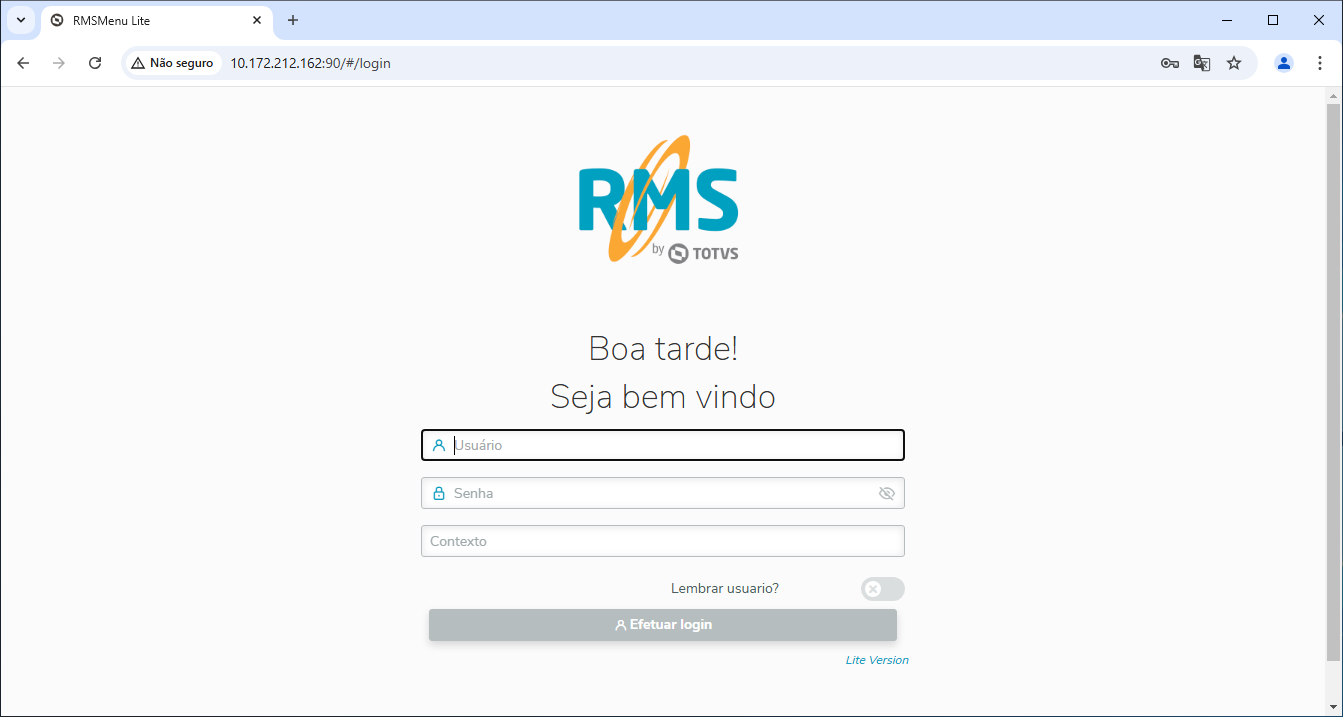Click the page vertical scrollbar

coord(1333,381)
